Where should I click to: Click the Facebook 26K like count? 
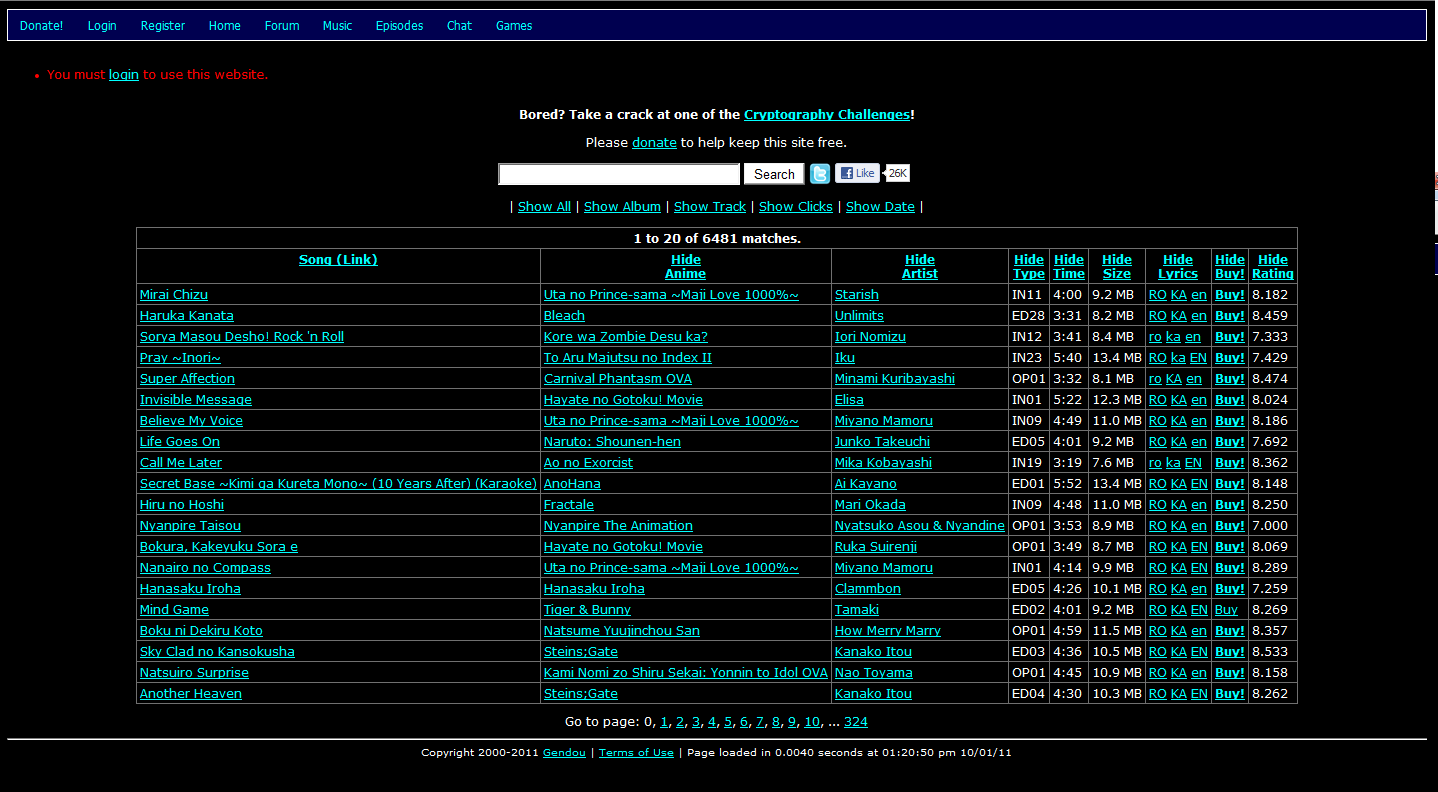(898, 173)
